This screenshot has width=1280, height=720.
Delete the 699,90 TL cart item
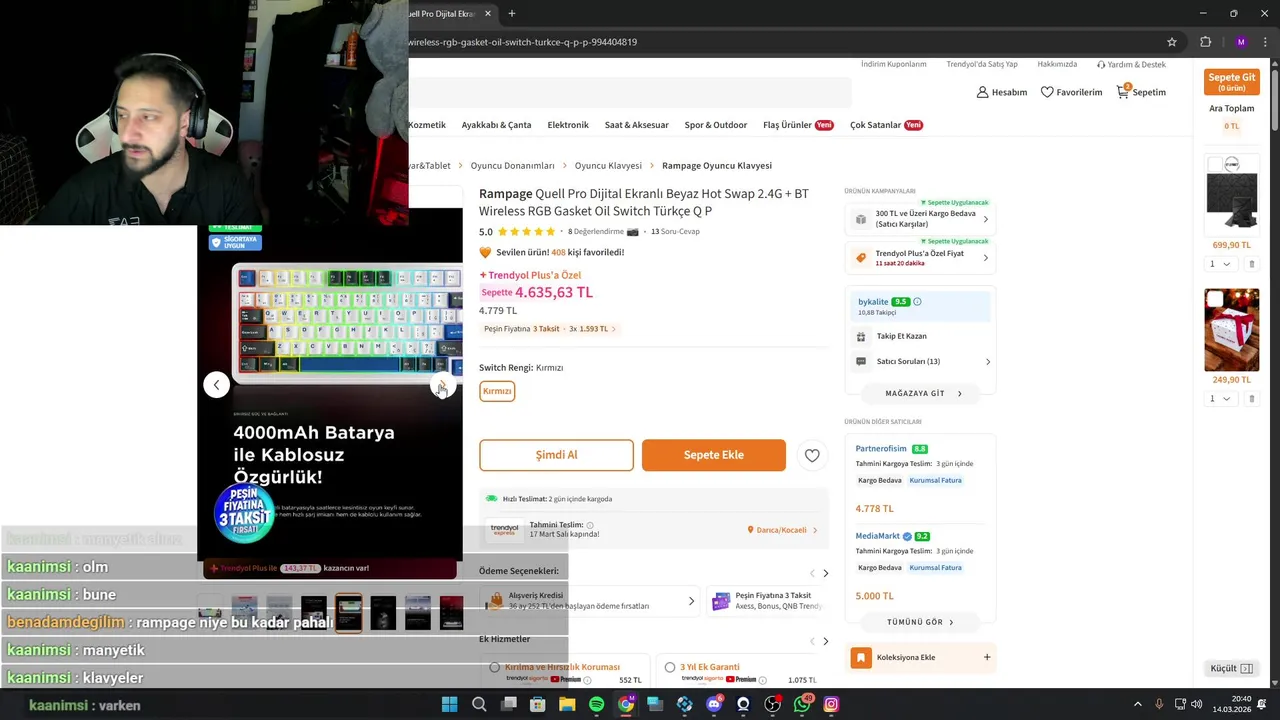tap(1251, 264)
